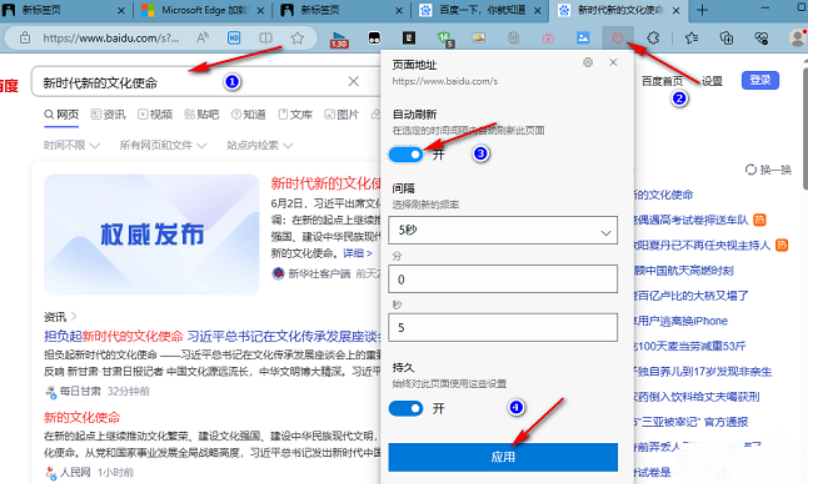
Task: Select the 贴吧 search category
Action: (202, 114)
